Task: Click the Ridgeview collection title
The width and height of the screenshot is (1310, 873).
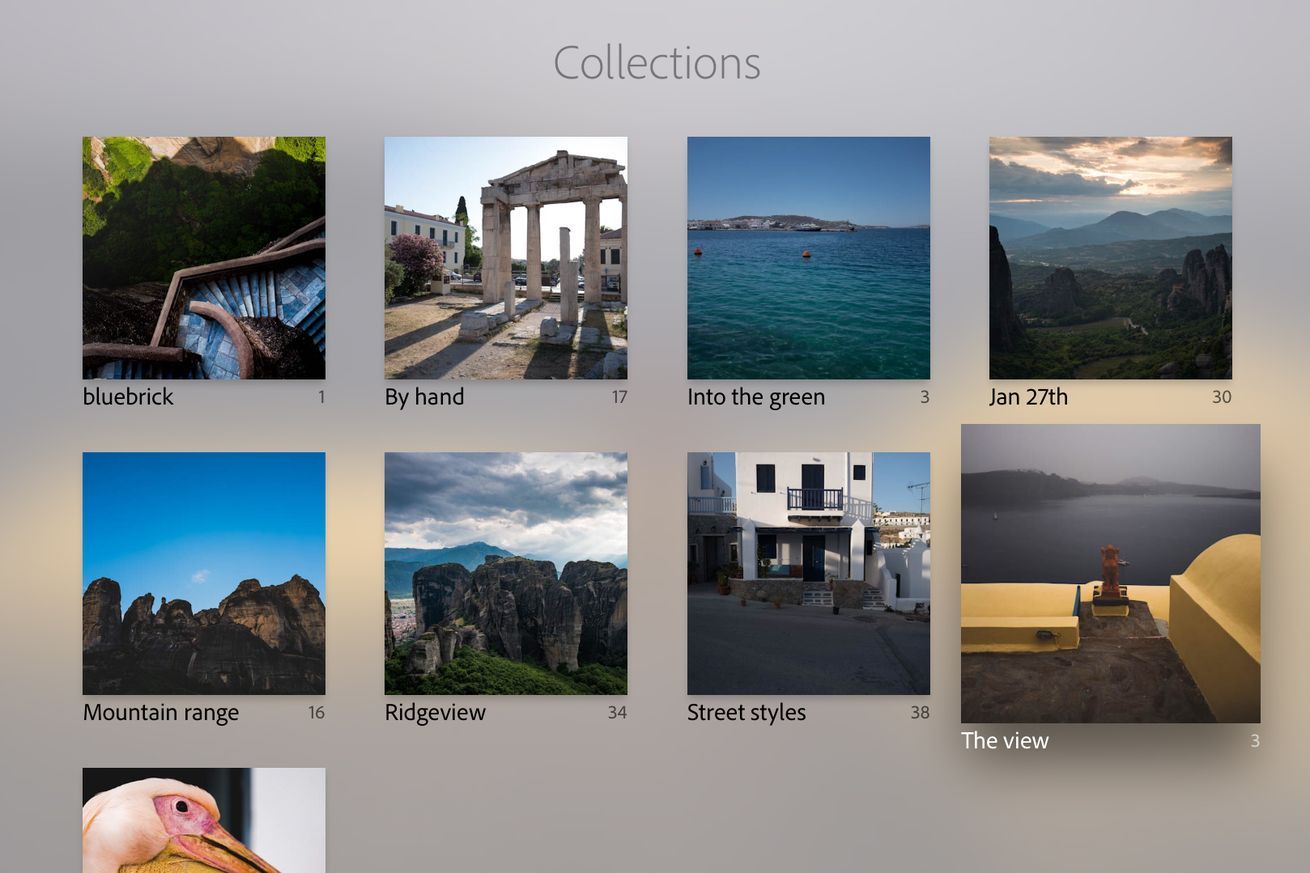Action: click(x=435, y=713)
